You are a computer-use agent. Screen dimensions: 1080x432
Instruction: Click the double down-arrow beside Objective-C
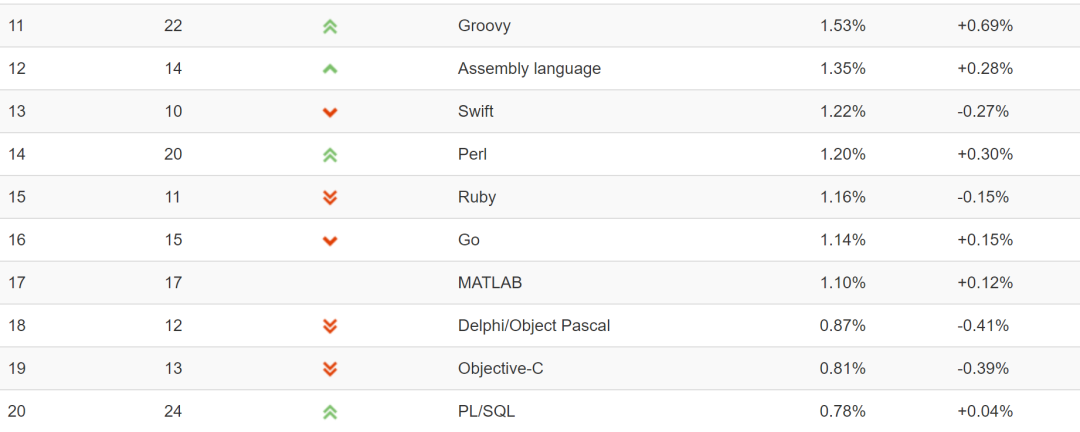[330, 369]
